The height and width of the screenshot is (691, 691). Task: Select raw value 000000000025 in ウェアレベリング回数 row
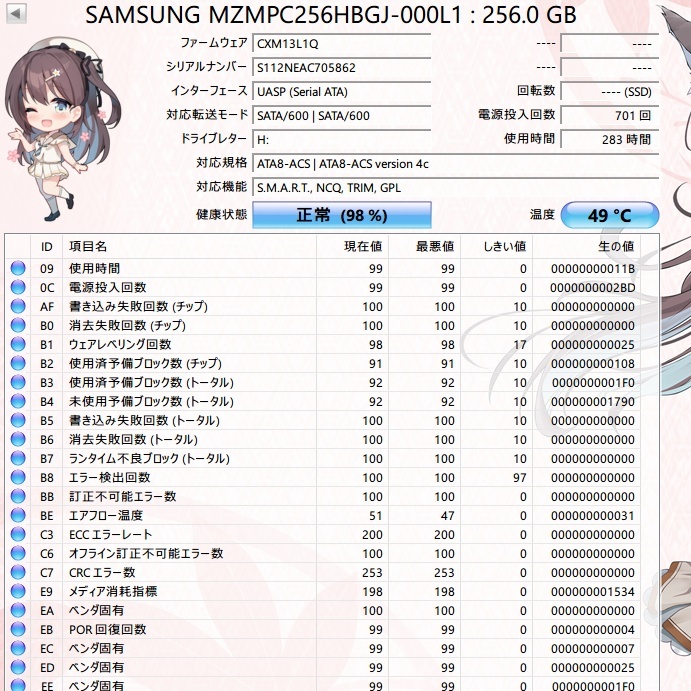[592, 345]
